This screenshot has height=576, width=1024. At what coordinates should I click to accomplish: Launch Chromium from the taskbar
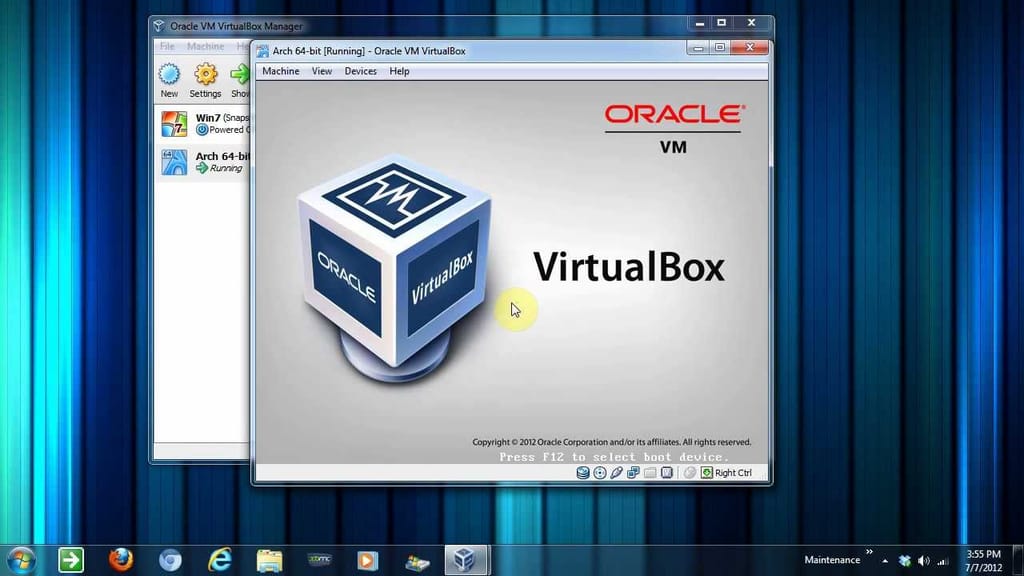coord(170,560)
